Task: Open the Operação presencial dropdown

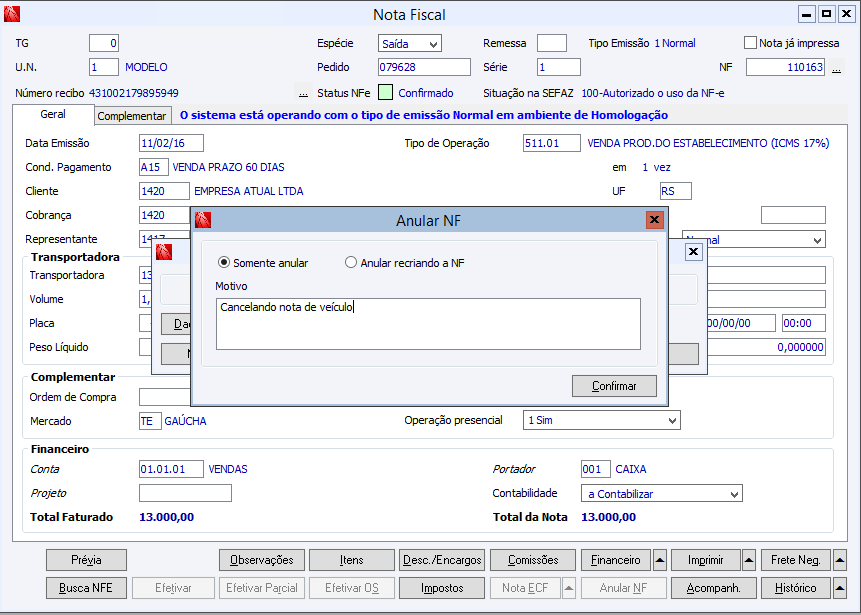Action: click(601, 420)
